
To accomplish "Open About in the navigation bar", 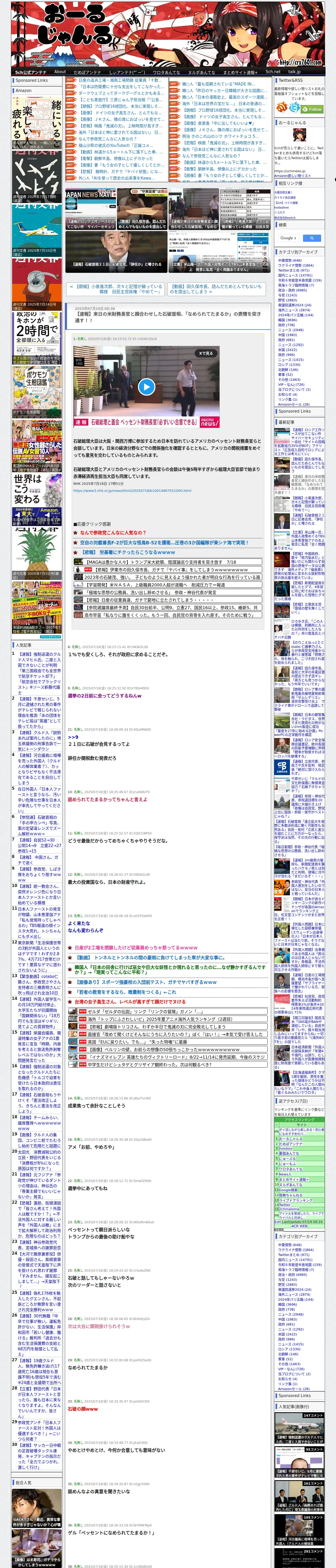I will pos(60,72).
